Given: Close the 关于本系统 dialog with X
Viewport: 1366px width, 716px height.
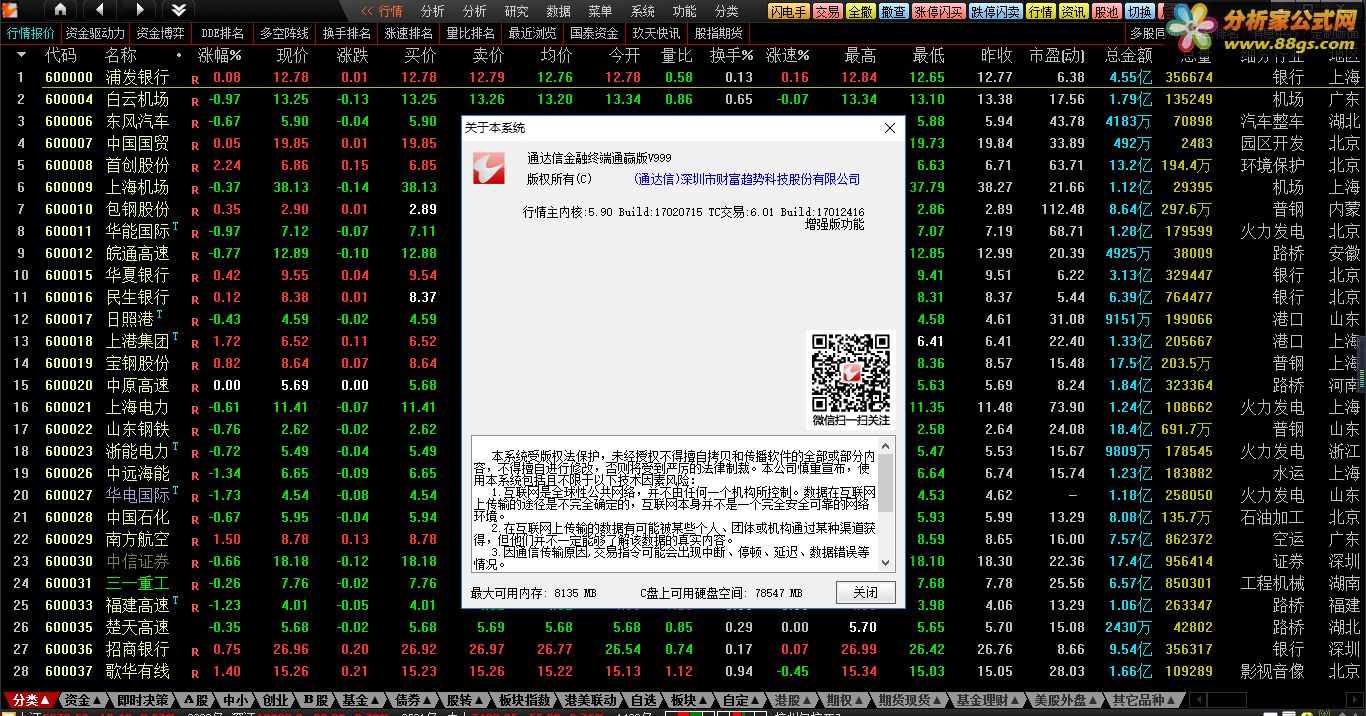Looking at the screenshot, I should click(x=890, y=128).
